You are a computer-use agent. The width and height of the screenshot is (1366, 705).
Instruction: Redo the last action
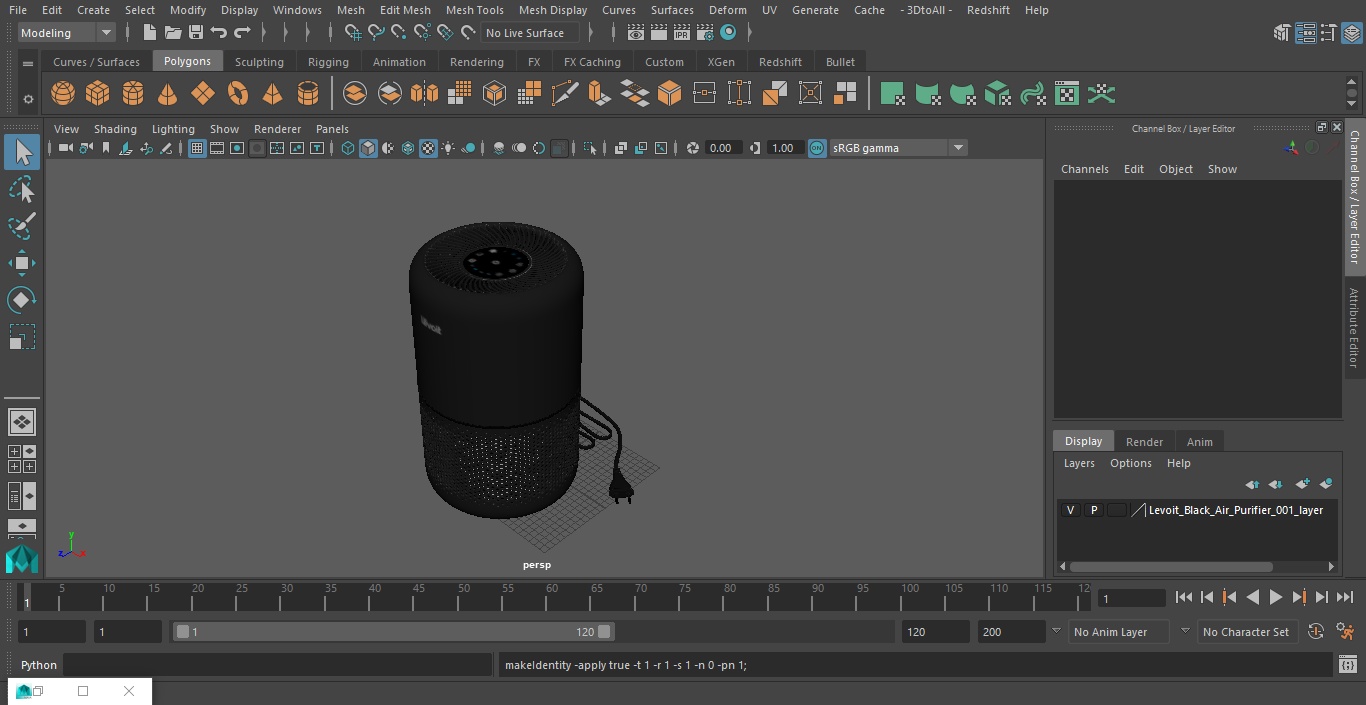[242, 33]
